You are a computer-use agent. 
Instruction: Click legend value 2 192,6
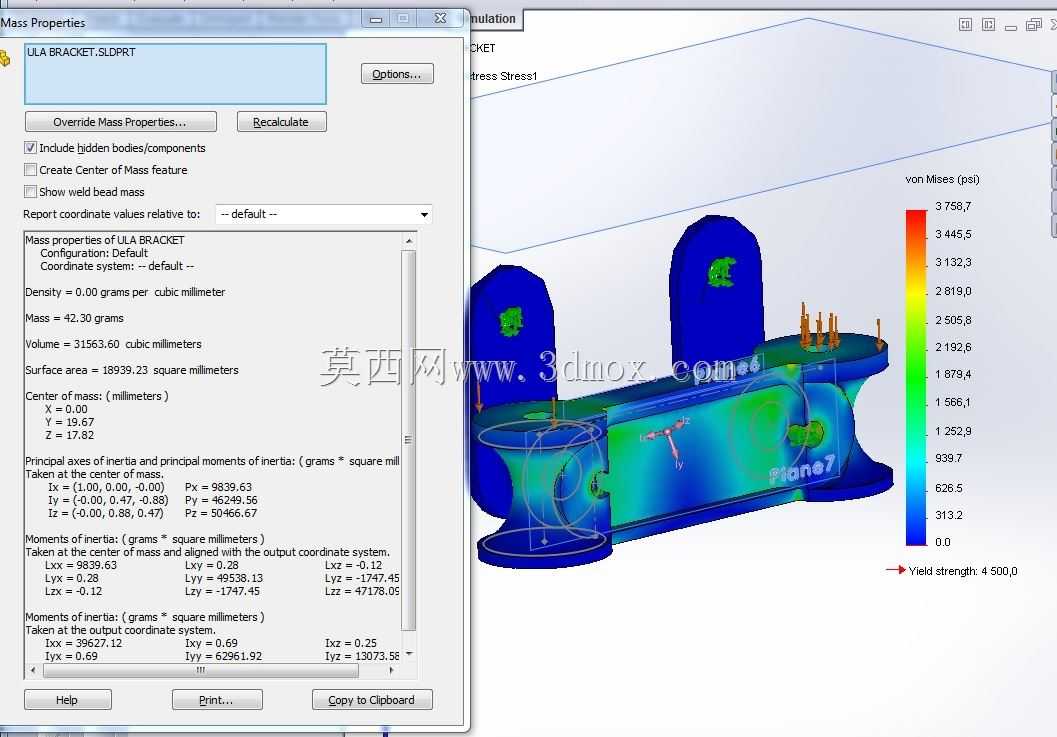pos(953,347)
